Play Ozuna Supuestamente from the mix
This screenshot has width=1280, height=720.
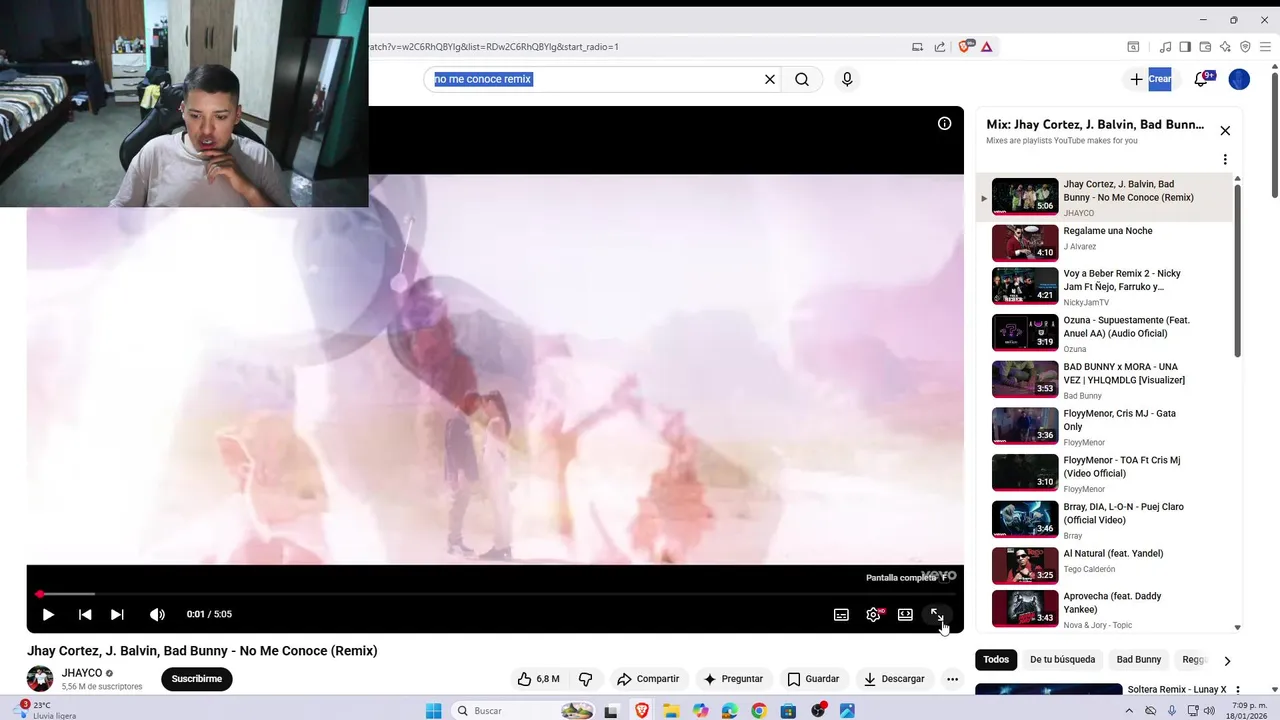pos(1104,333)
